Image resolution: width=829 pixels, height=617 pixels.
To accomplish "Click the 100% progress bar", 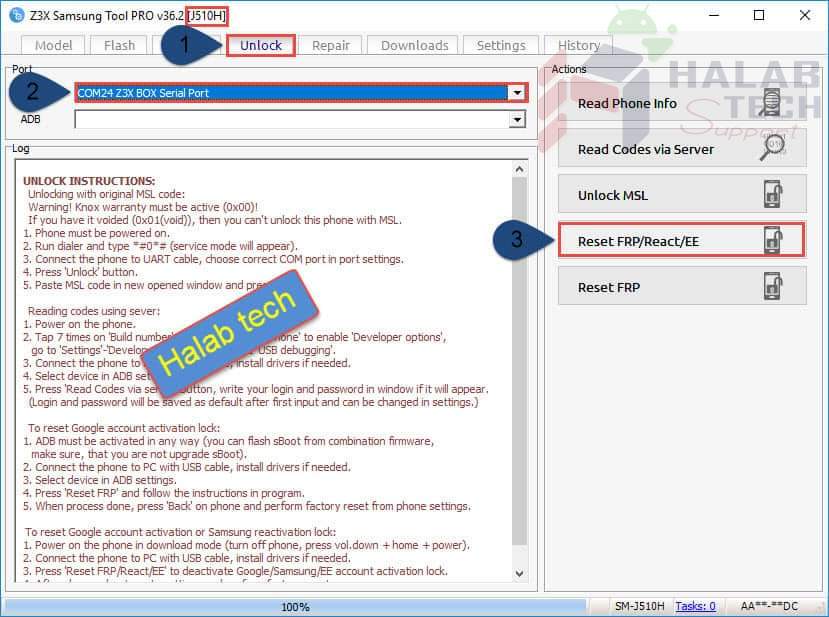I will (x=296, y=606).
